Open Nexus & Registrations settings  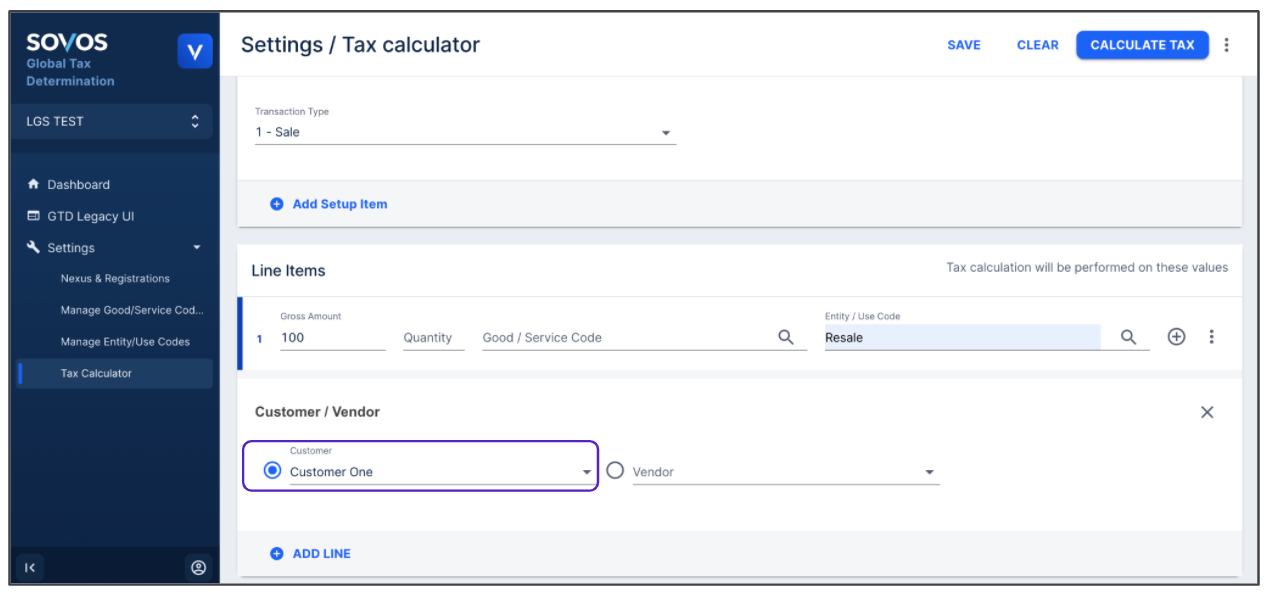point(115,279)
